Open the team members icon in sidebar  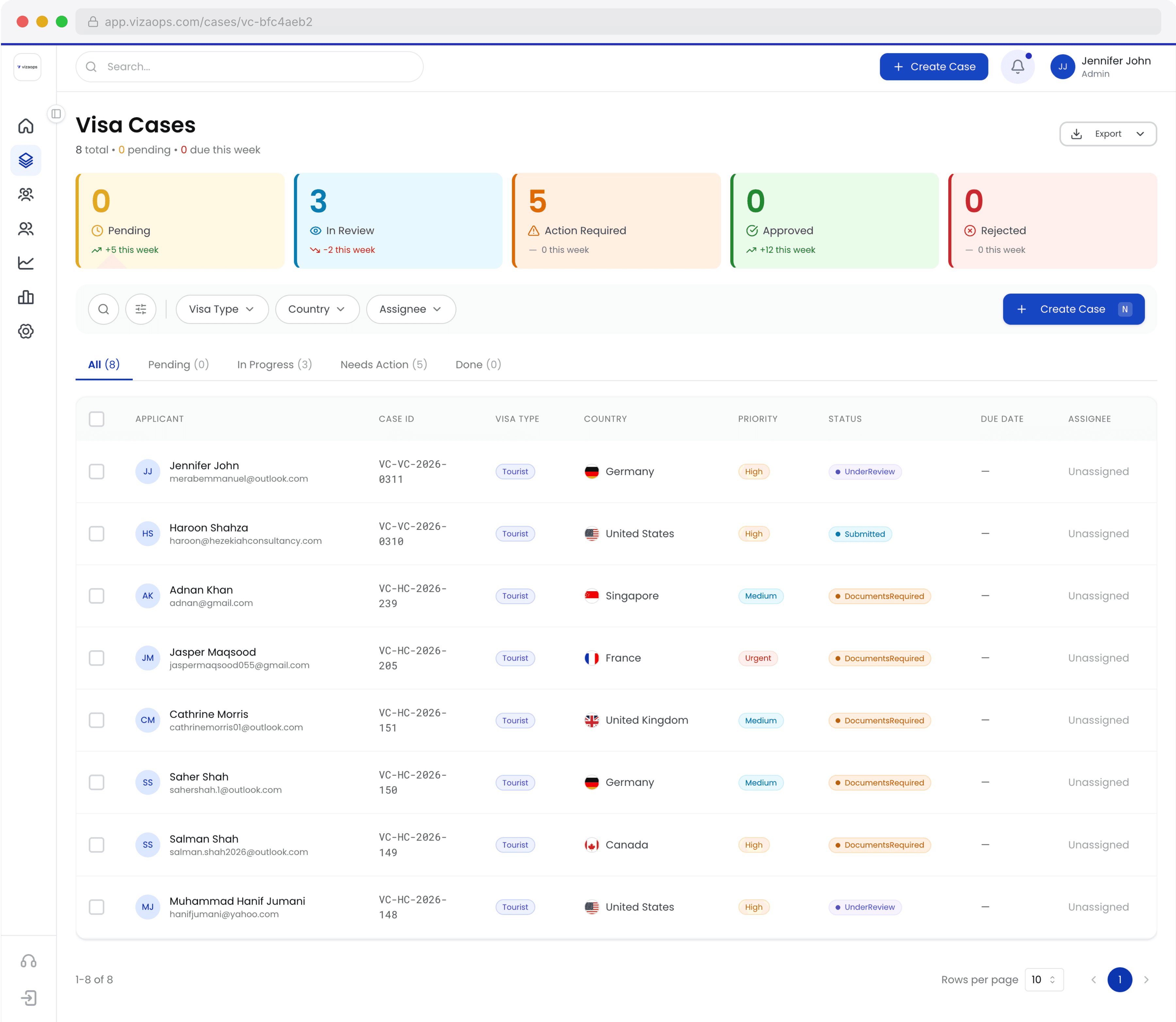pyautogui.click(x=26, y=229)
